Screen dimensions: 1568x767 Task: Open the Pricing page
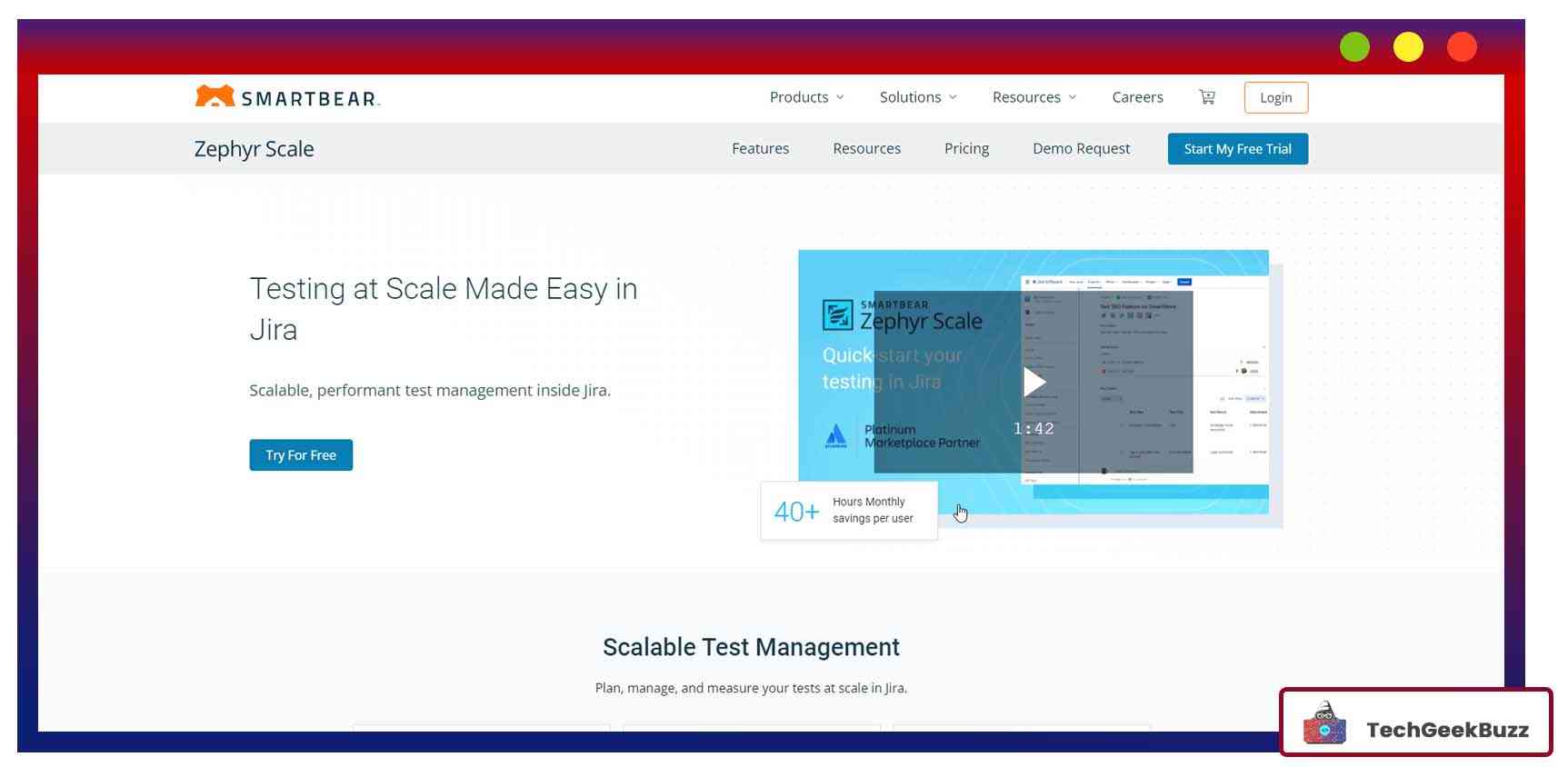(x=966, y=149)
